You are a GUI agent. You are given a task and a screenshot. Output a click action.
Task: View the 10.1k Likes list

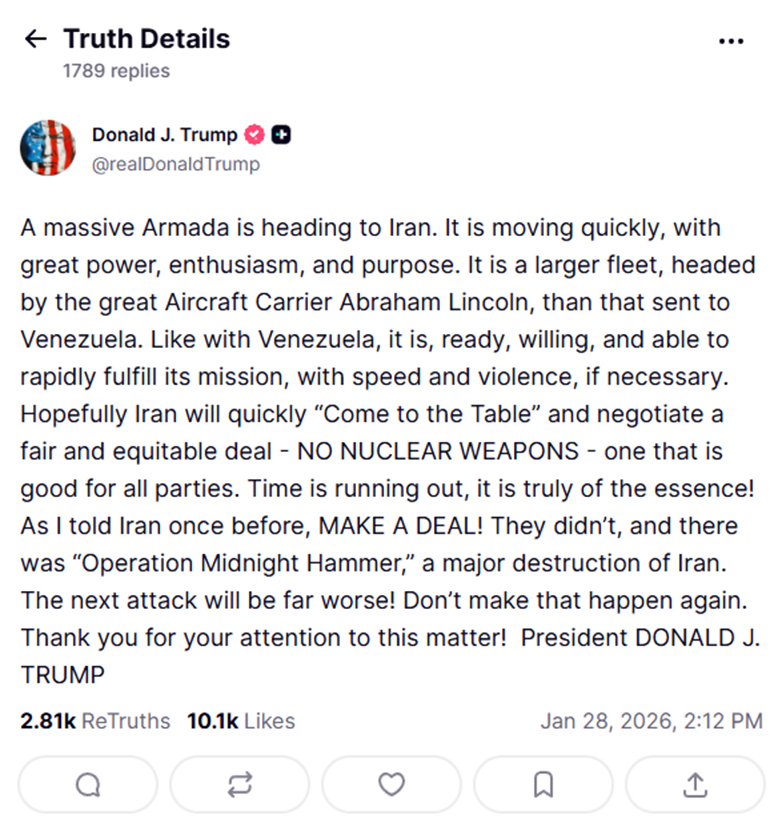point(240,720)
